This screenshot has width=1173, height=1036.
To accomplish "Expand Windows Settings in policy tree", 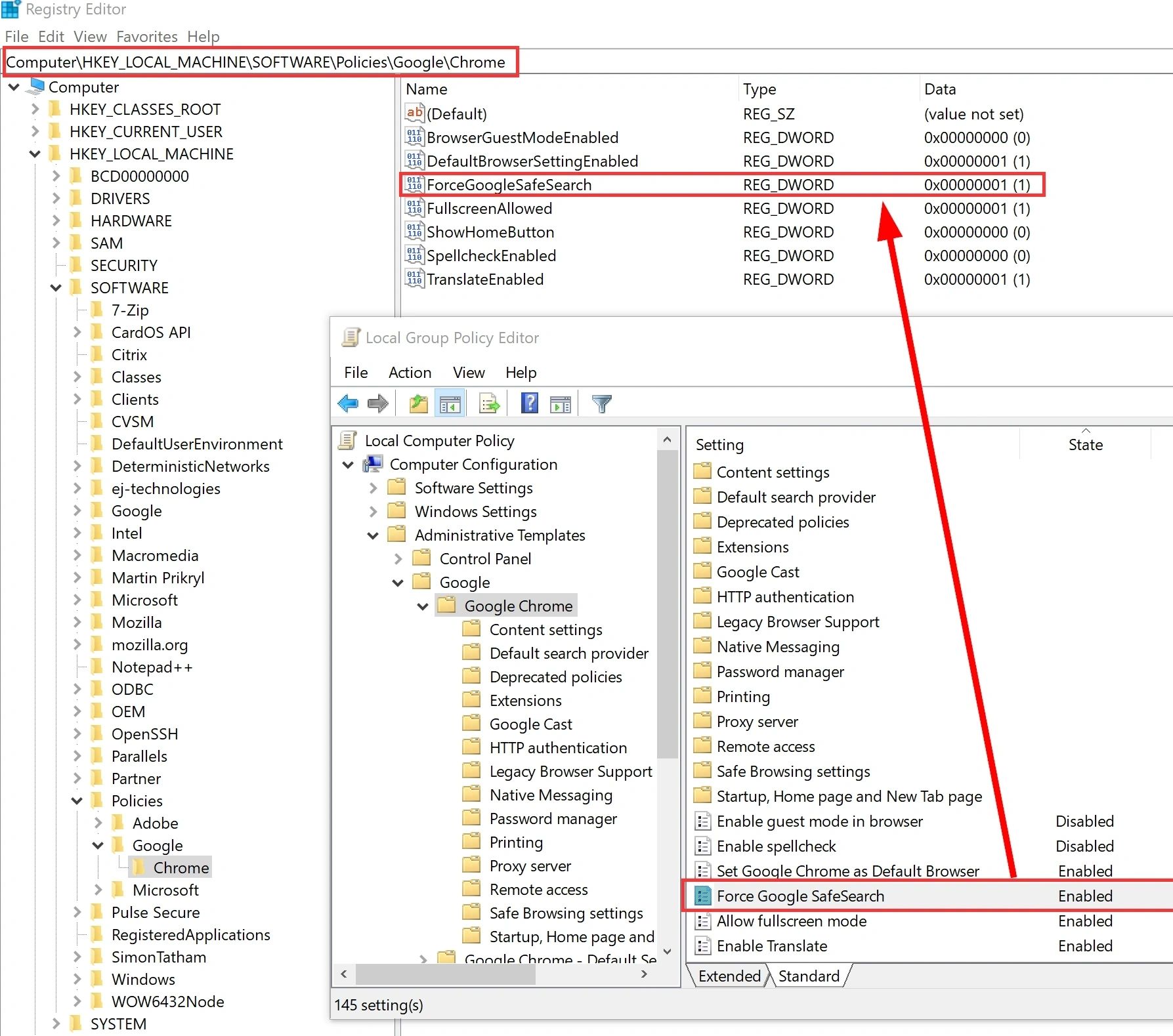I will (x=373, y=512).
